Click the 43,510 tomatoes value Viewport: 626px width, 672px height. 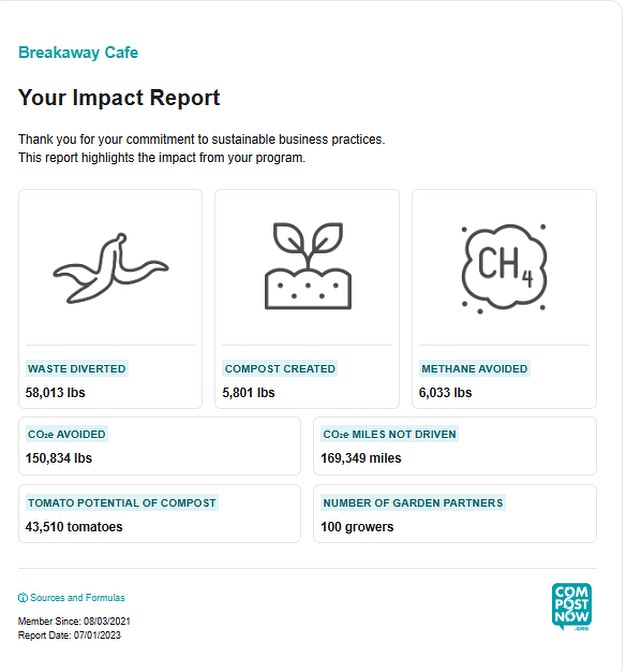click(74, 527)
